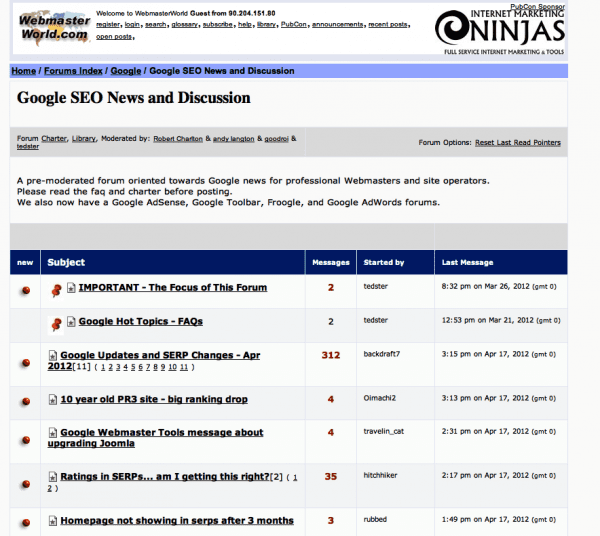Click the WebmasterWorld.com logo

pyautogui.click(x=54, y=28)
